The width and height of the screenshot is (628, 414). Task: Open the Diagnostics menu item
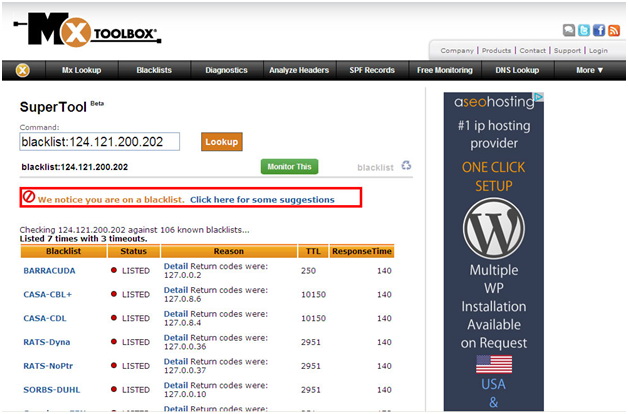[226, 70]
